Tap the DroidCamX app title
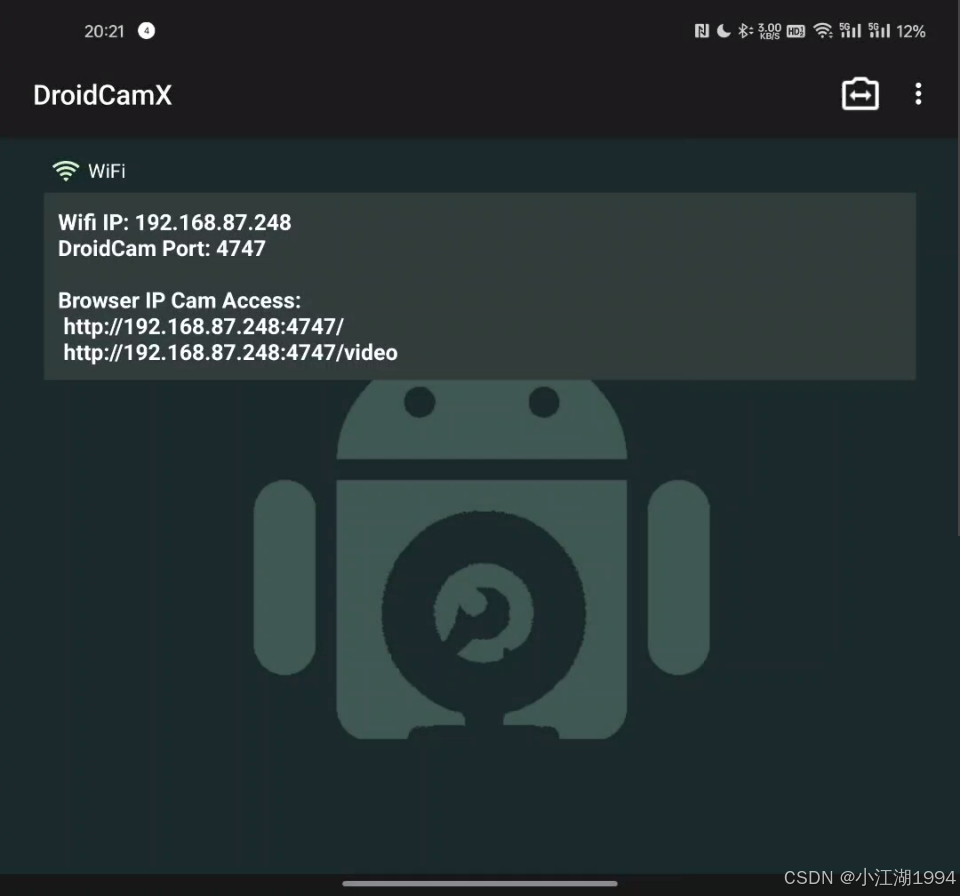 102,96
